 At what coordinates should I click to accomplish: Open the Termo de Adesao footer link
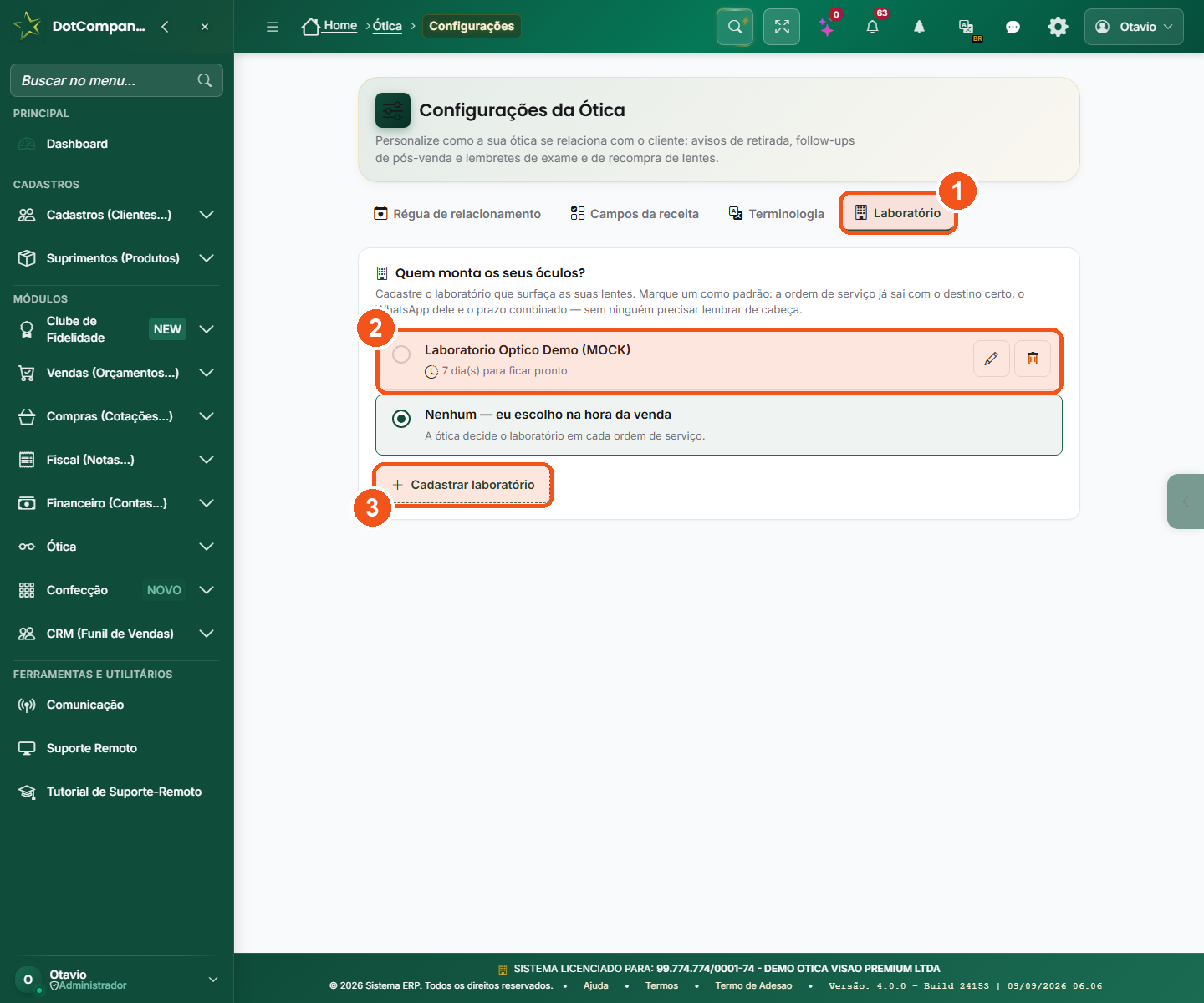(x=753, y=985)
